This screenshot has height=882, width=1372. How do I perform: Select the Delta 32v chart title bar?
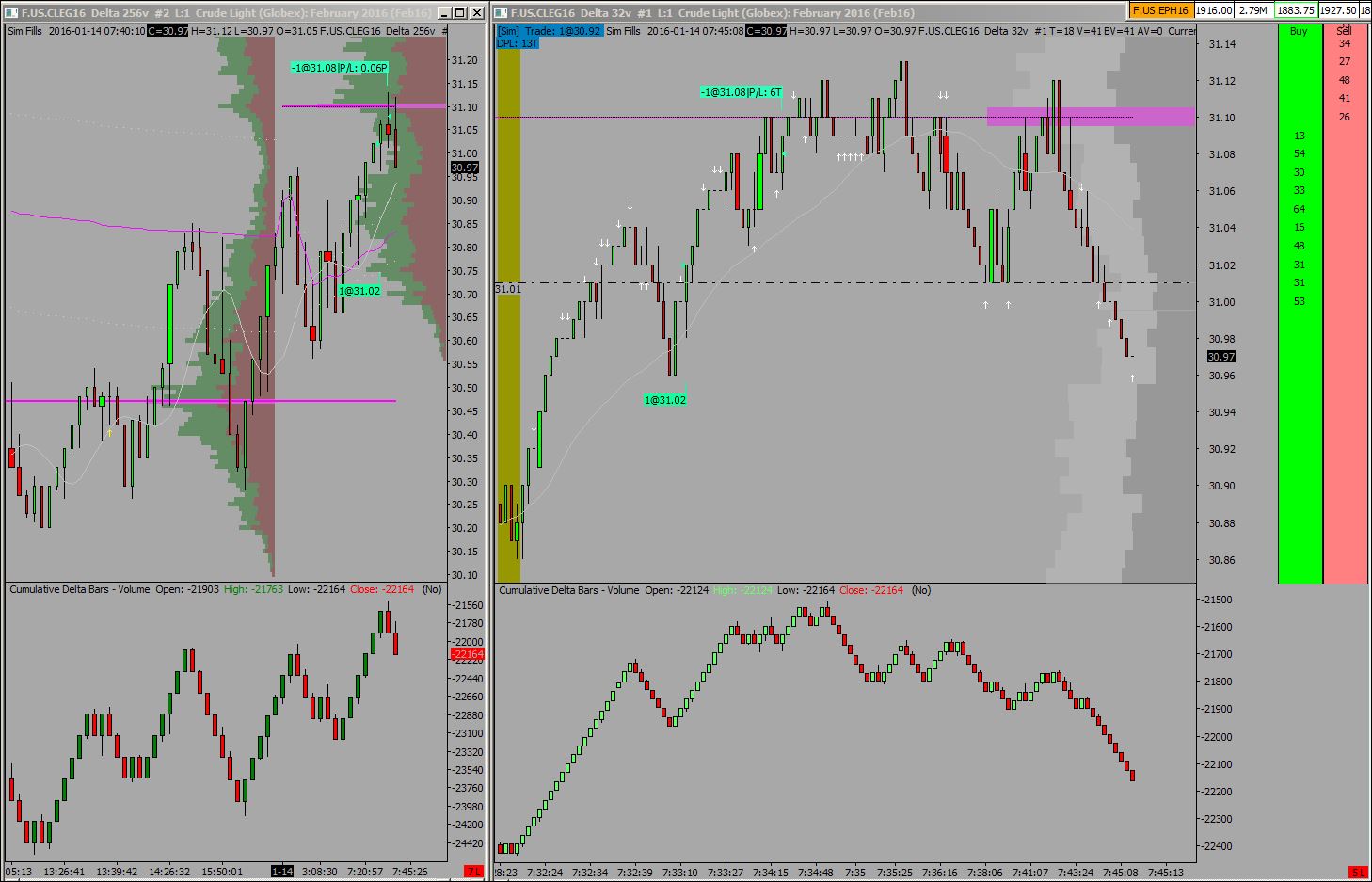[809, 13]
